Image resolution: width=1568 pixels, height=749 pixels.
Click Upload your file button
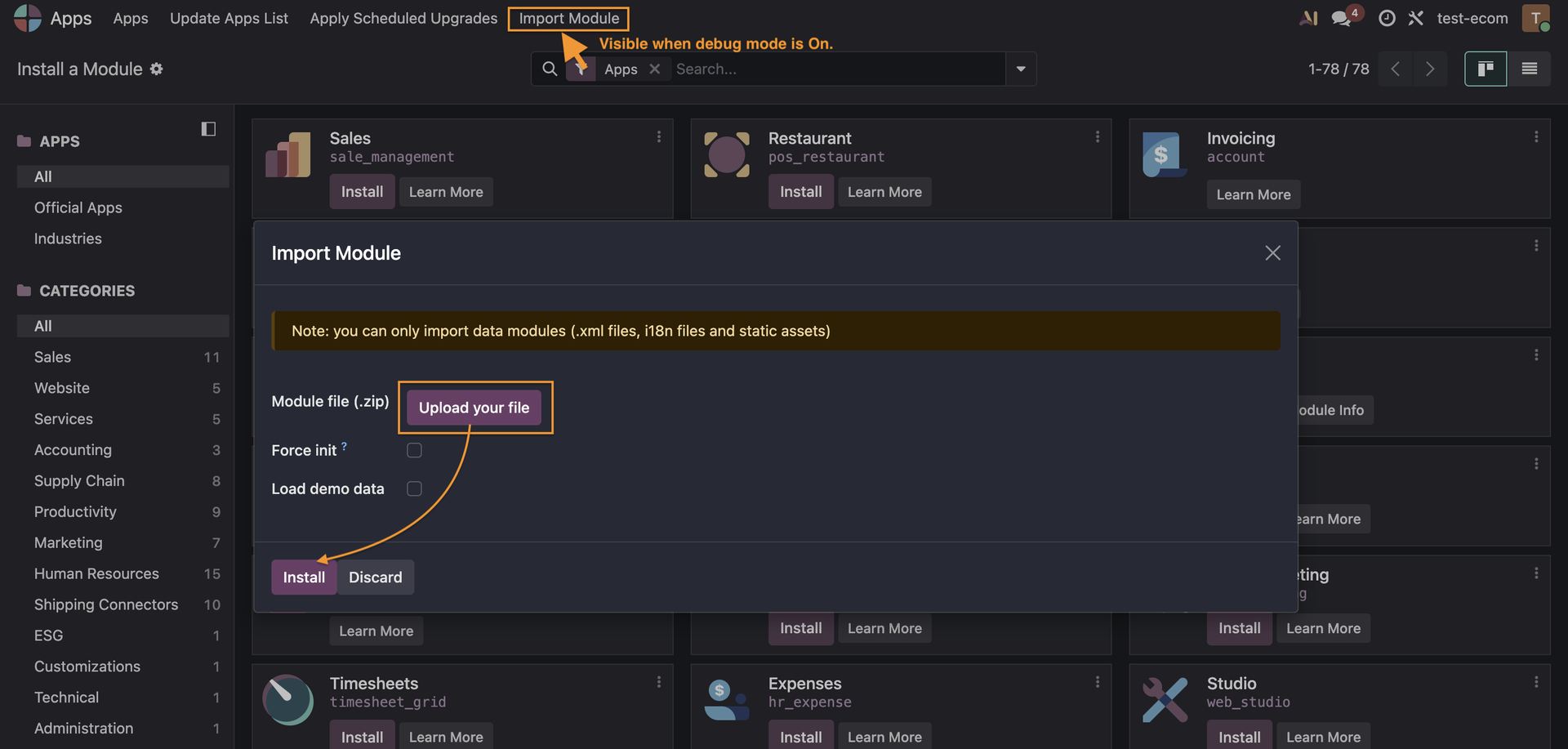474,408
